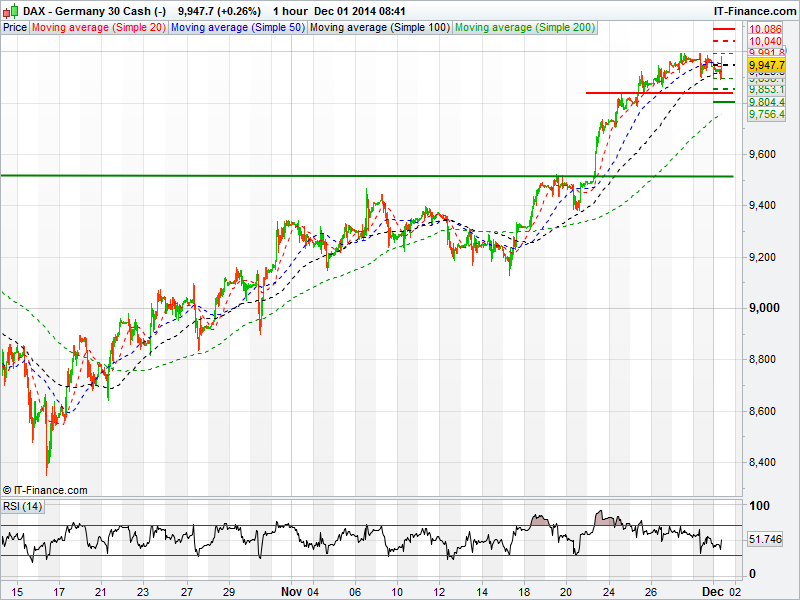Click the 9,804.4 green support label
Viewport: 800px width, 600px height.
coord(766,102)
